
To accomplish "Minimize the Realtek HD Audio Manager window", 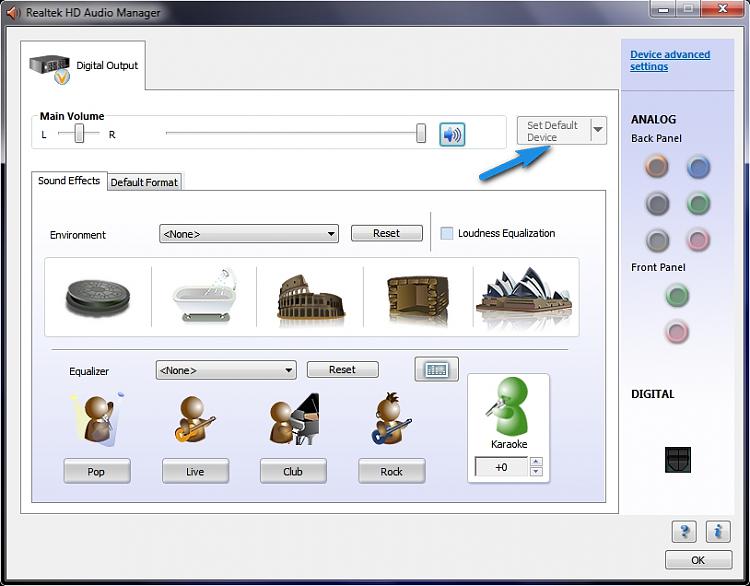I will coord(663,9).
